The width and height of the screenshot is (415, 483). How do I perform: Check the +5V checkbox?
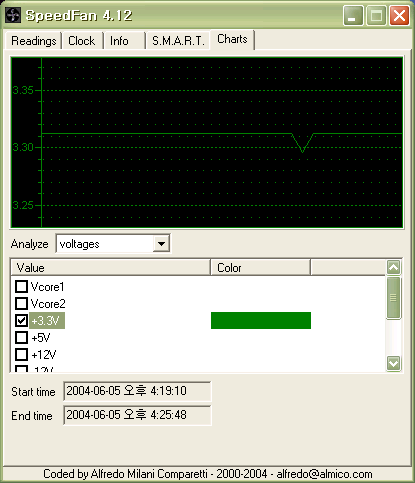21,337
